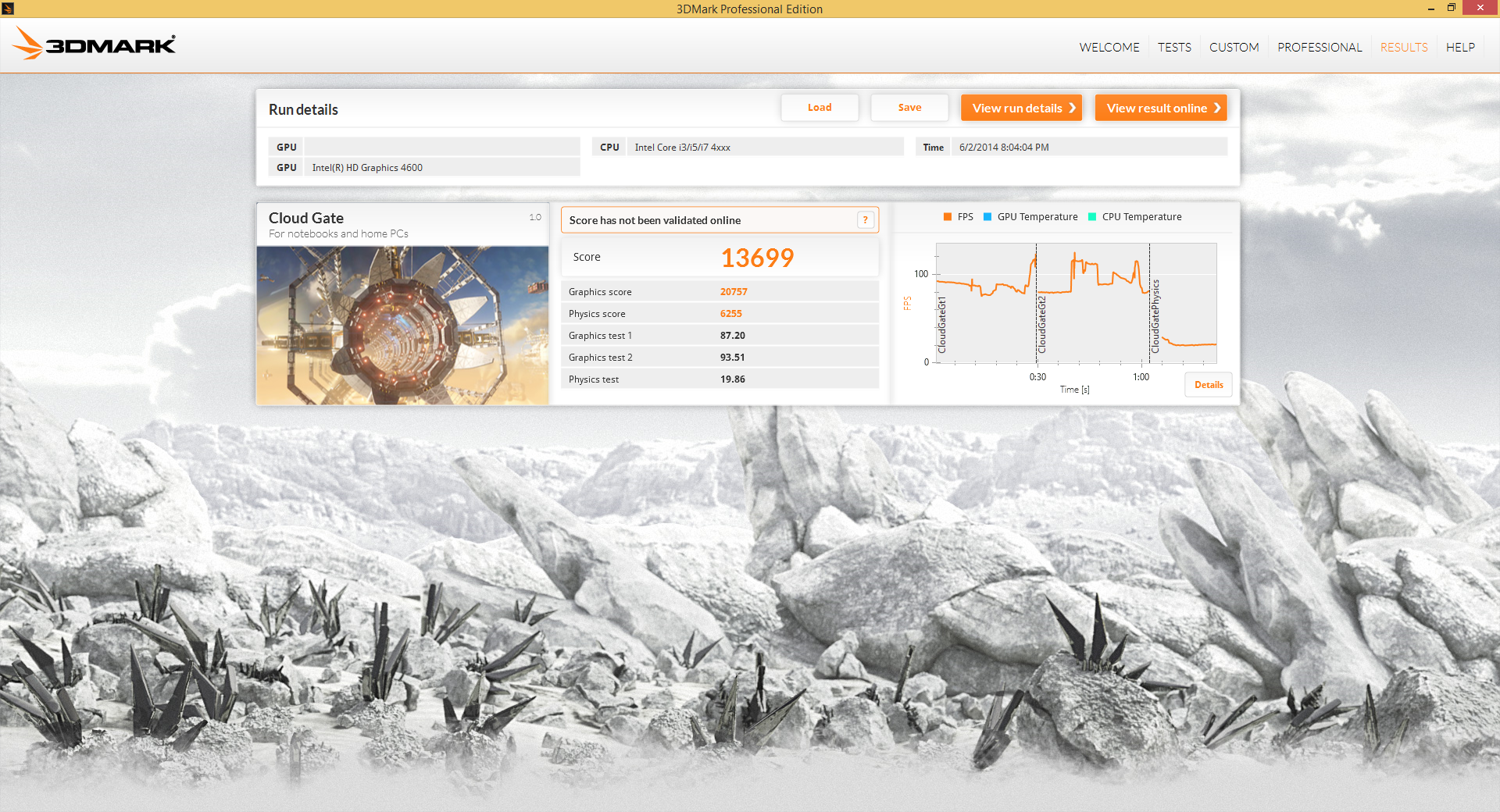Screen dimensions: 1500x812
Task: Click the teal CPU Temperature legend square
Action: (x=1092, y=217)
